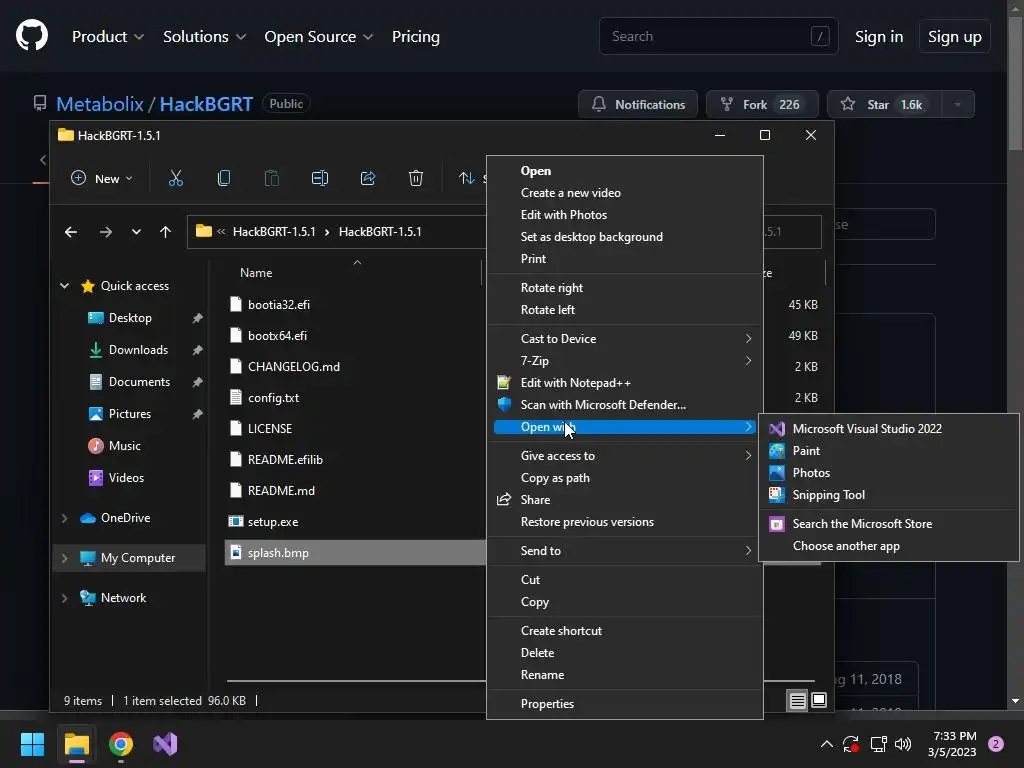Expand the Send to submenu
This screenshot has height=768, width=1024.
[x=625, y=552]
